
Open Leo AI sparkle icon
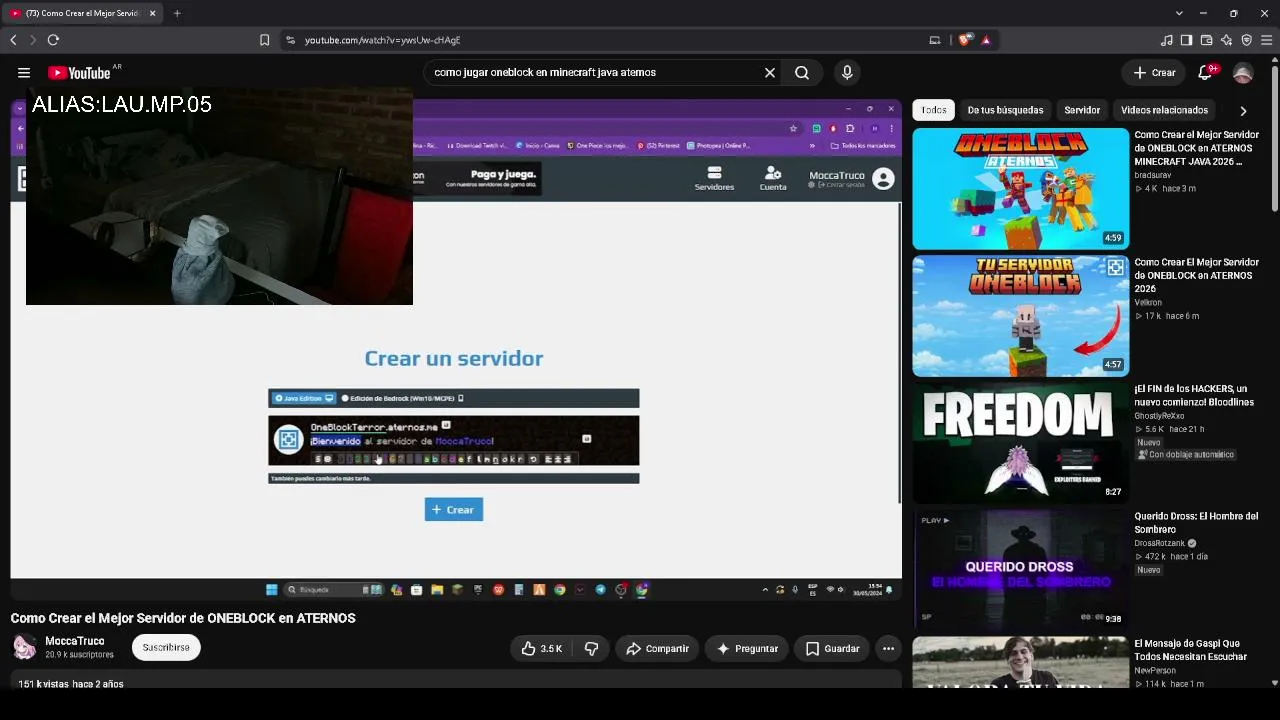(x=1226, y=40)
